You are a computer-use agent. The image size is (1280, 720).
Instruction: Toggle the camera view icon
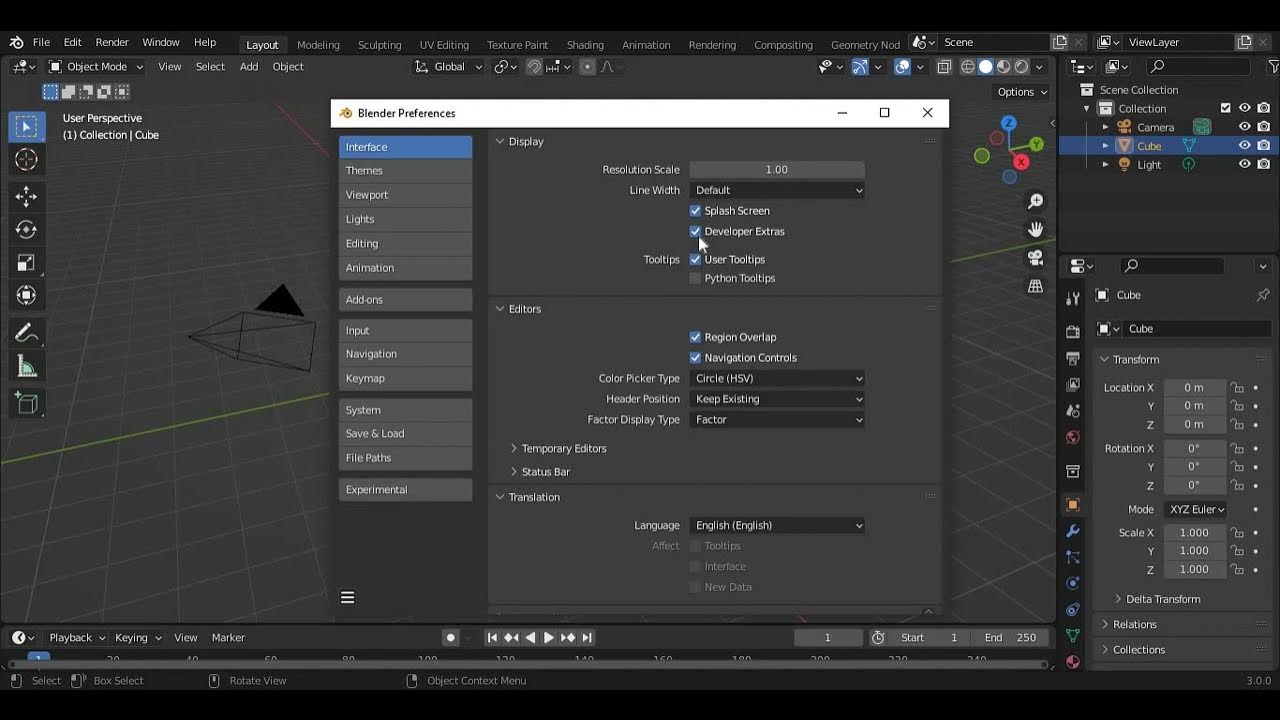[x=1036, y=257]
